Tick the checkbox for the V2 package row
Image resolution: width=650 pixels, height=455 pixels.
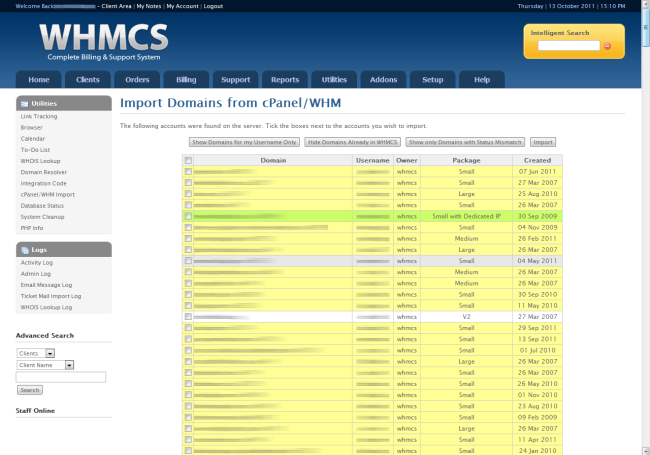(188, 317)
